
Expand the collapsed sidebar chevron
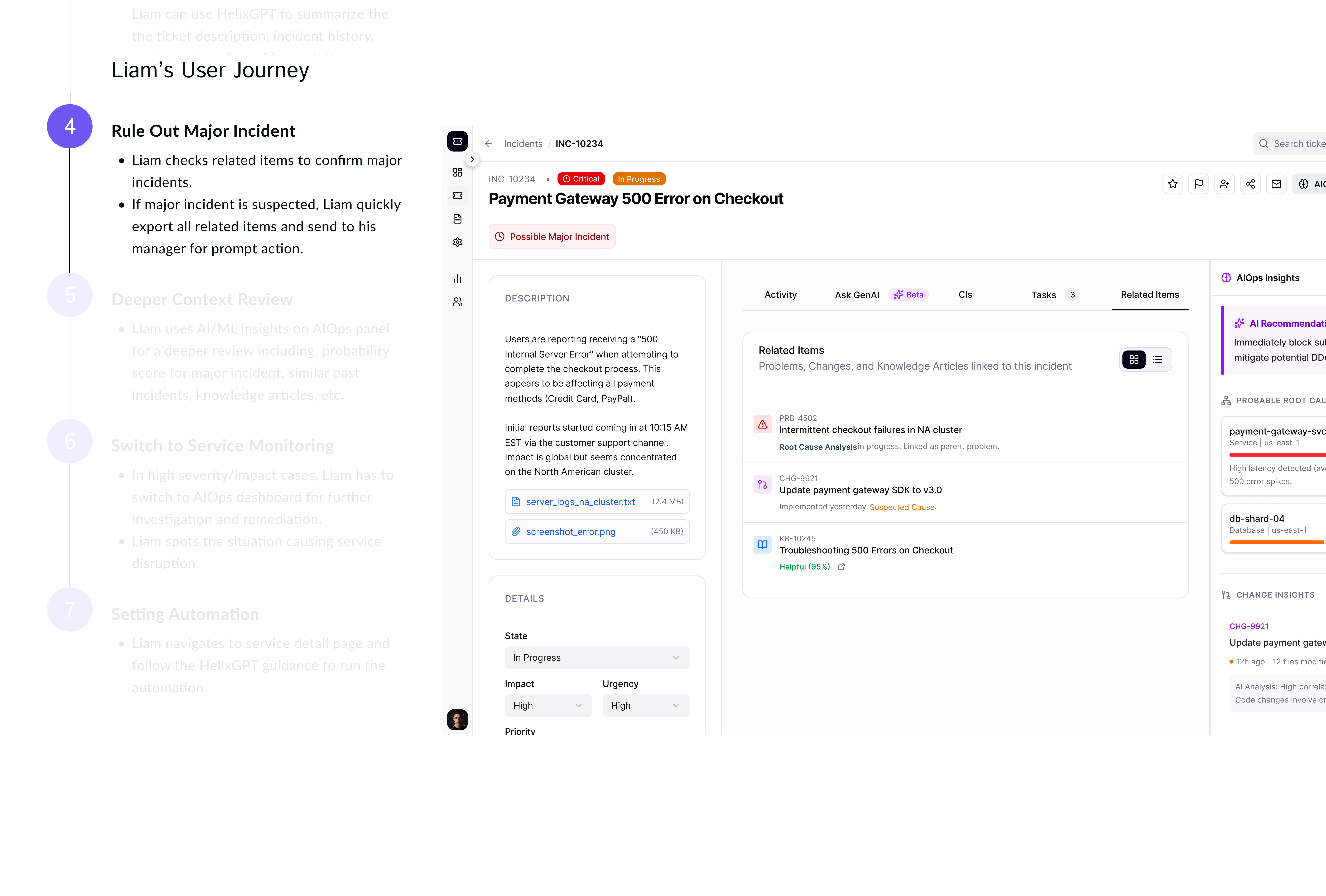472,160
